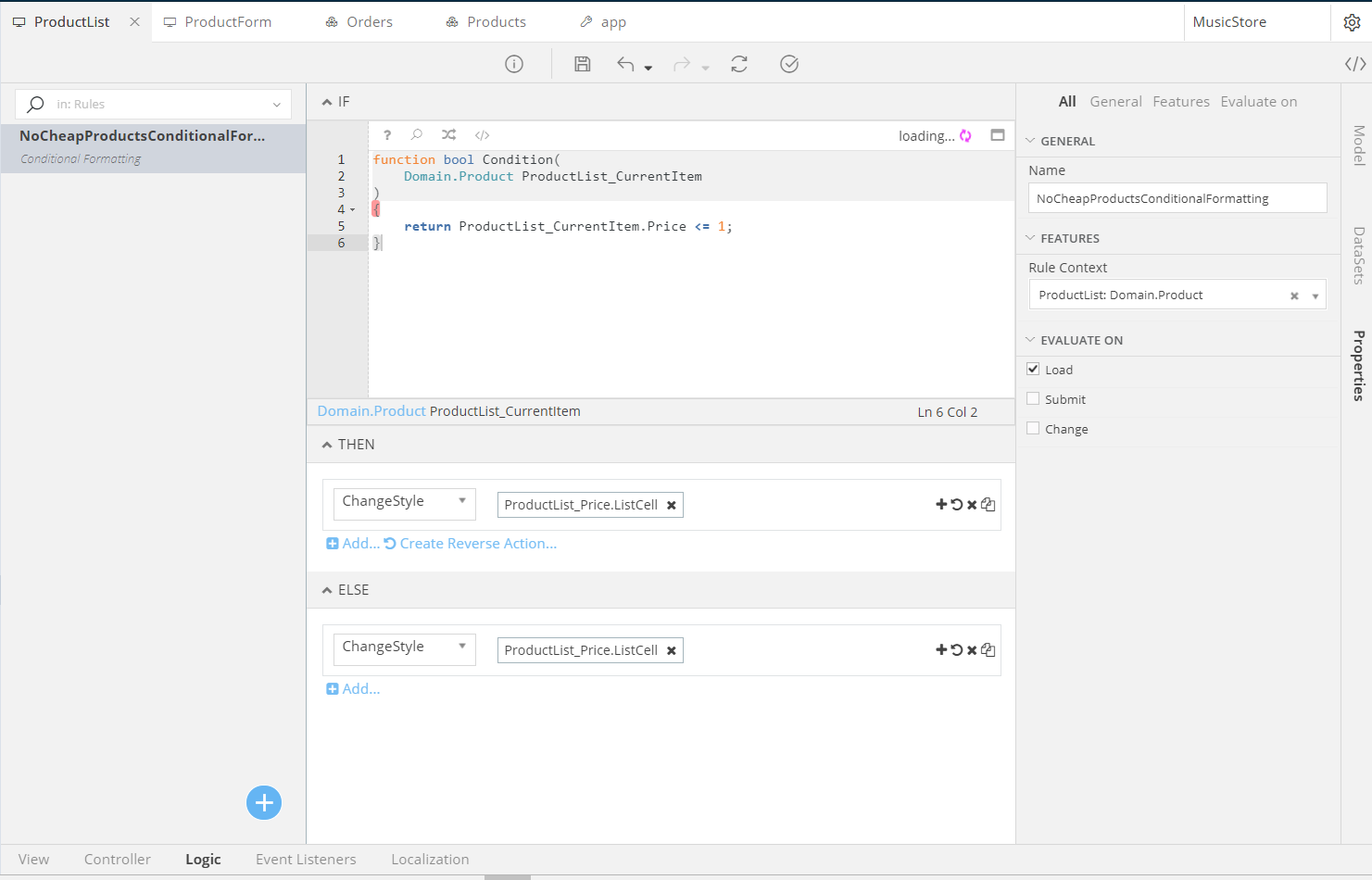The width and height of the screenshot is (1372, 880).
Task: Open the THEN ChangeStyle action dropdown
Action: (x=404, y=502)
